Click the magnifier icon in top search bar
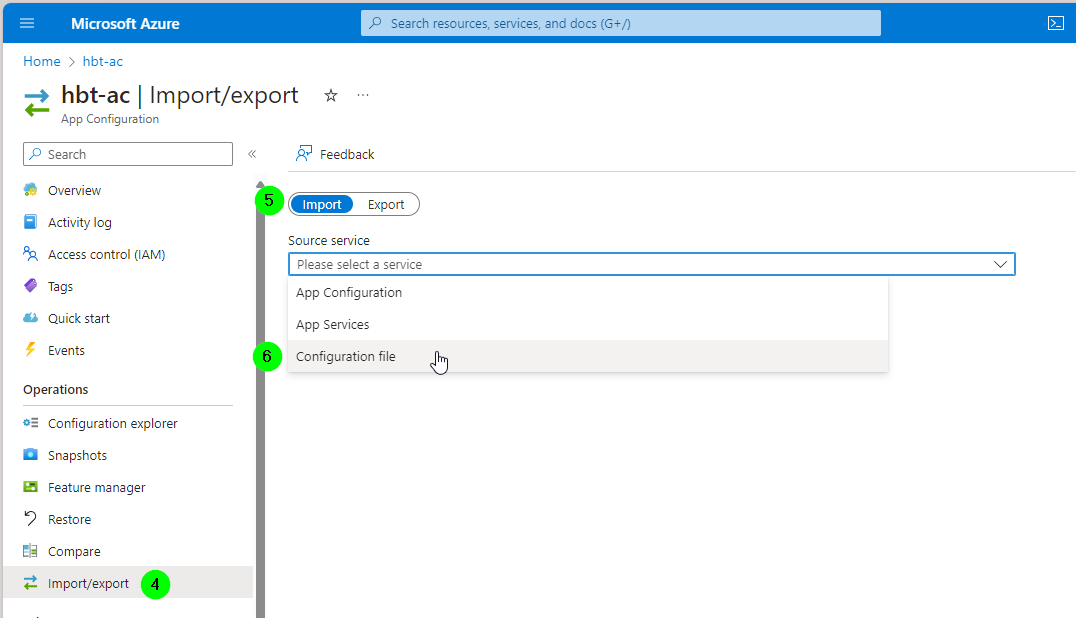Viewport: 1076px width, 618px height. [375, 23]
